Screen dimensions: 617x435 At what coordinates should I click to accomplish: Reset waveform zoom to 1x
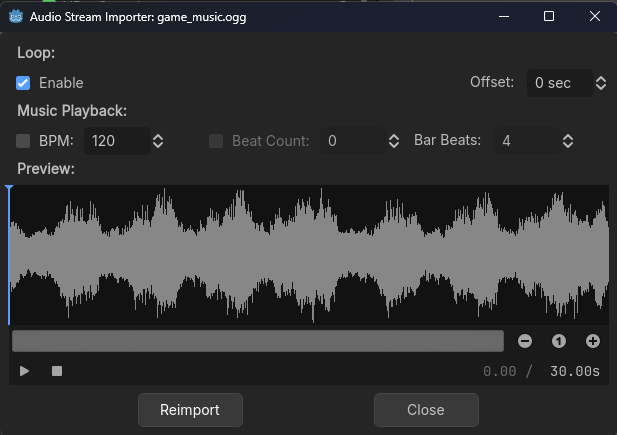click(x=559, y=341)
